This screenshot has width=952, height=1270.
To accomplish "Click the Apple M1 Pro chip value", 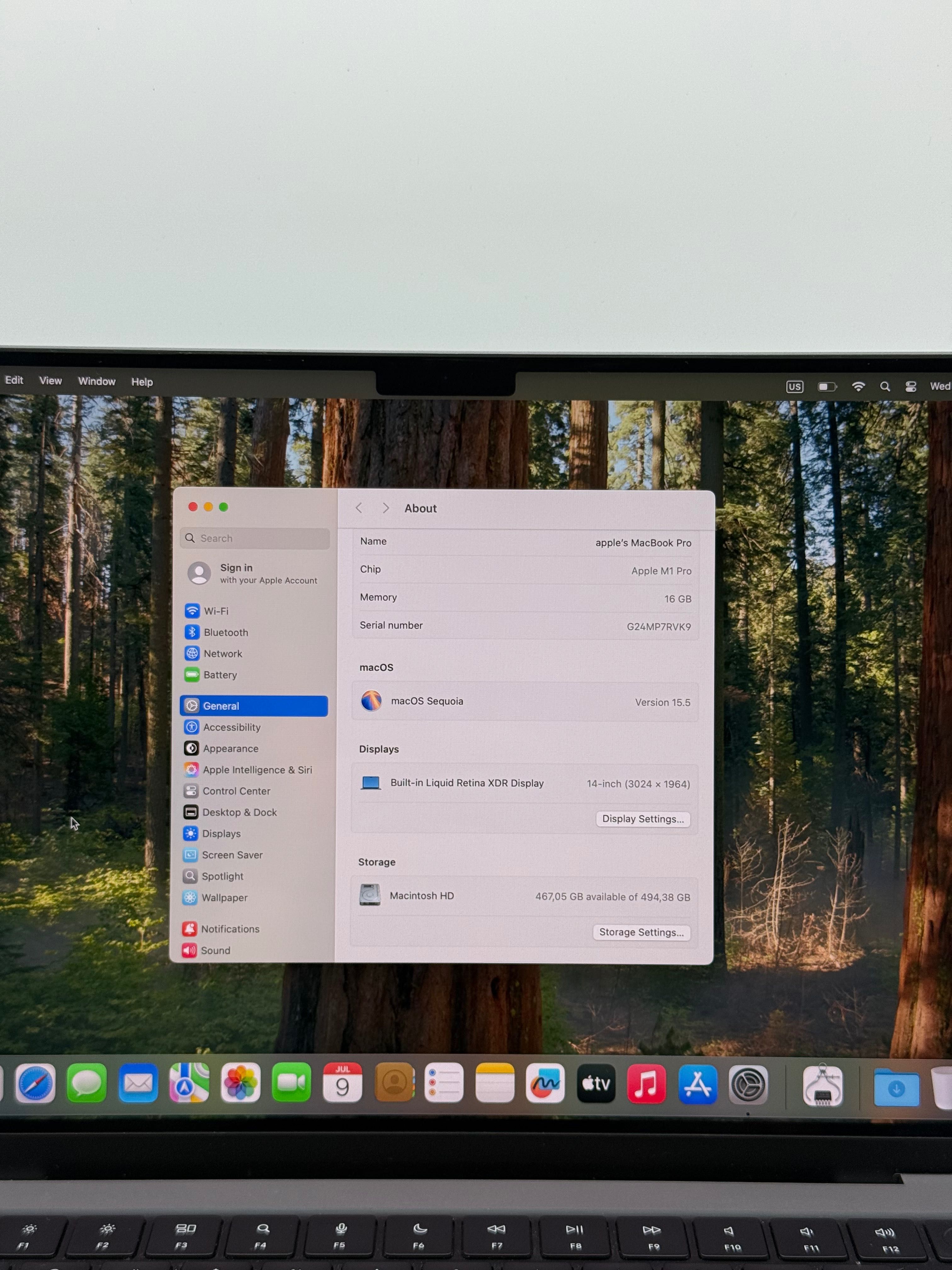I will 661,571.
